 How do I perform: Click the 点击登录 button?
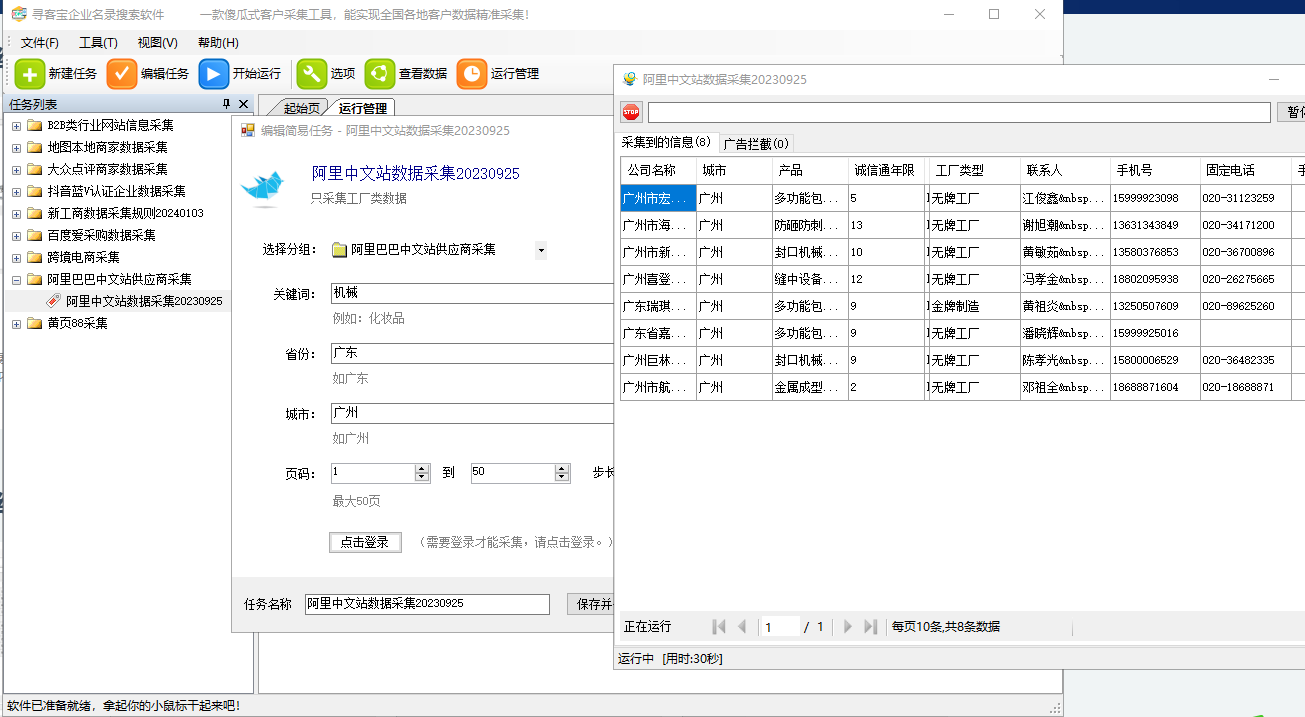pyautogui.click(x=365, y=542)
